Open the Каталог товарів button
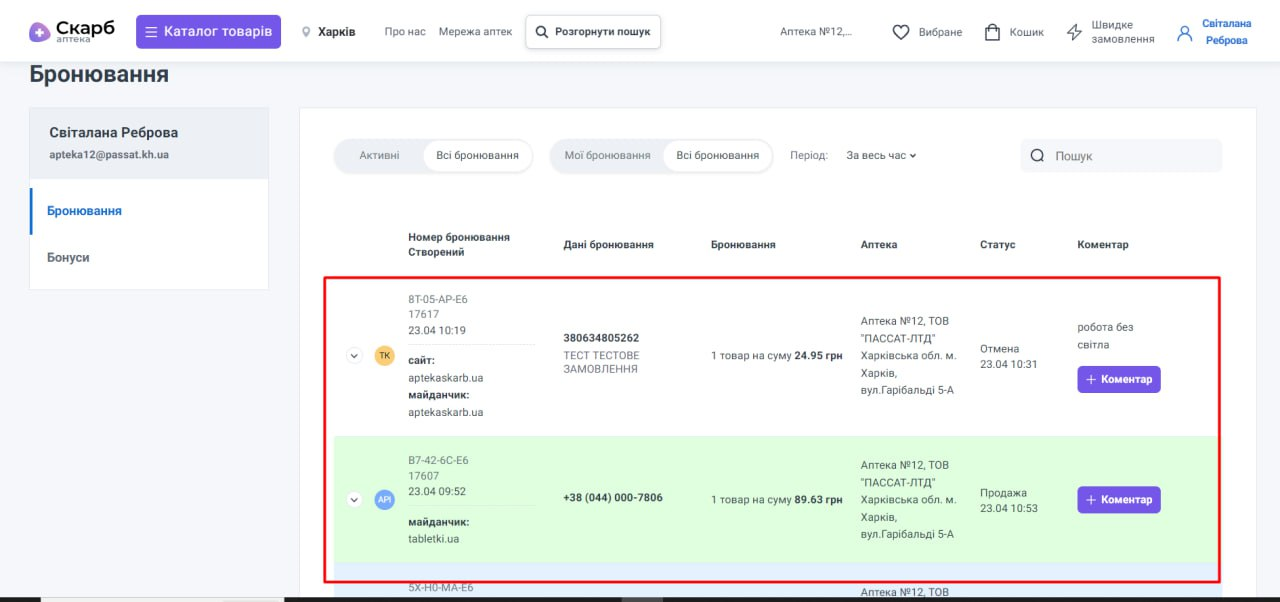This screenshot has width=1280, height=602. click(x=208, y=32)
